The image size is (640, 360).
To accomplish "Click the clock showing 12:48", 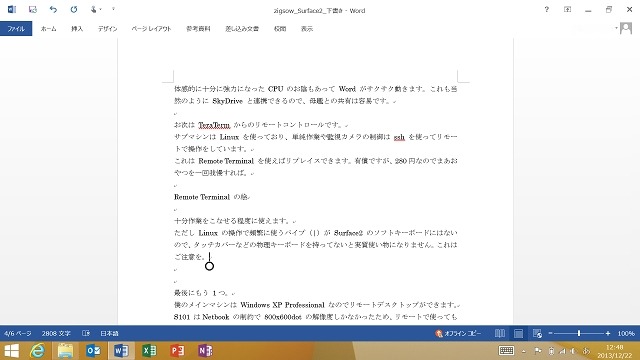I will pyautogui.click(x=614, y=347).
